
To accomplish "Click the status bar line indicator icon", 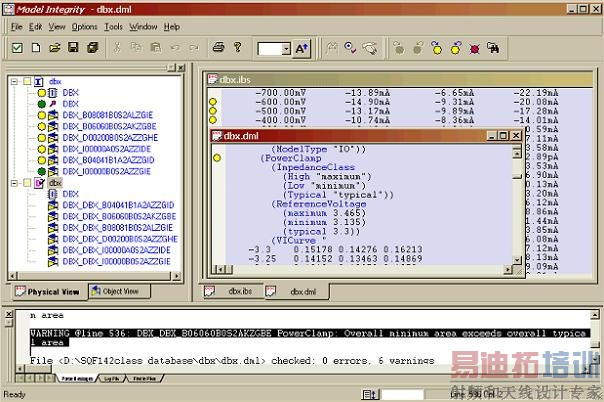I will (371, 394).
